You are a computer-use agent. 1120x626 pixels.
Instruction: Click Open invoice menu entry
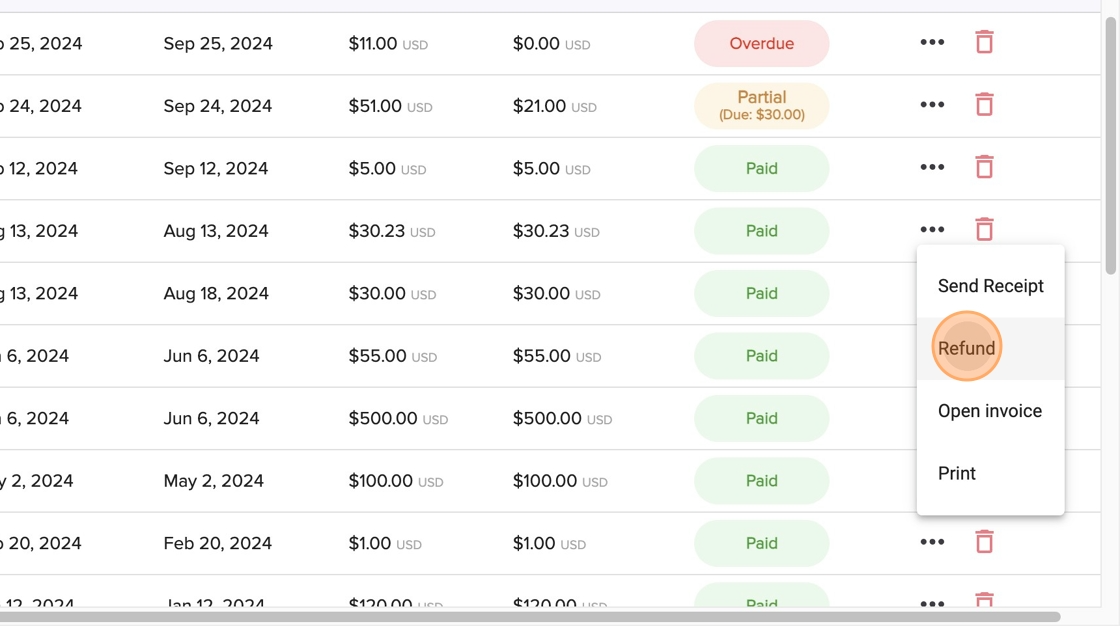coord(990,411)
